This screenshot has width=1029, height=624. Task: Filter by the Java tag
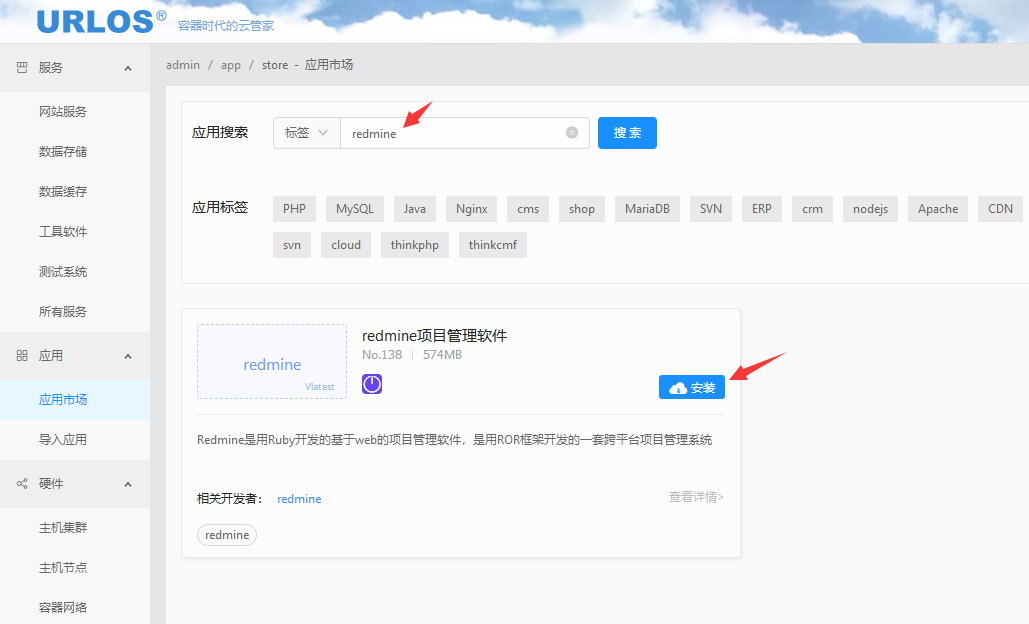(414, 209)
